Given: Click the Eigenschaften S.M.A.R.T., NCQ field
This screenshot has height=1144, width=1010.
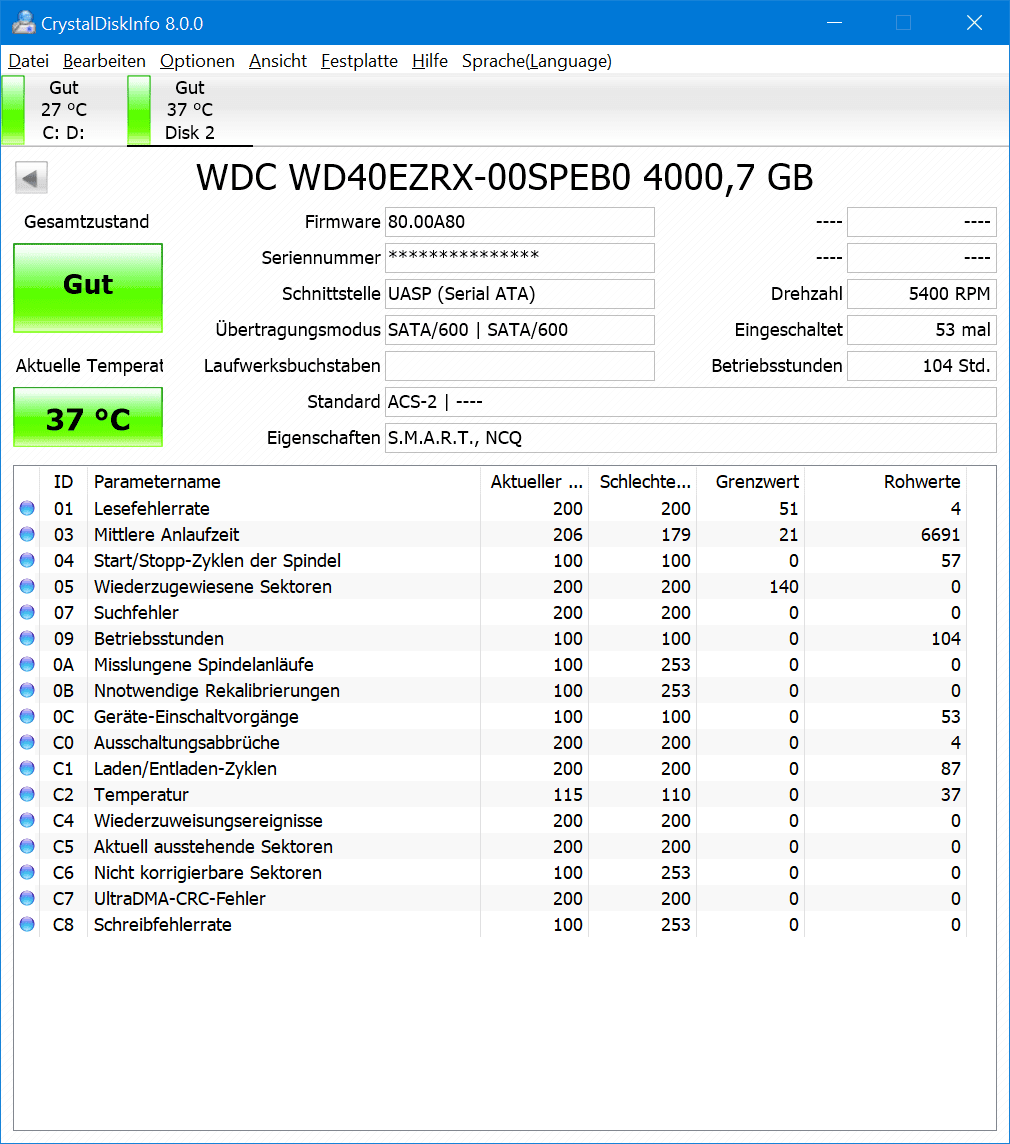Looking at the screenshot, I should point(690,438).
